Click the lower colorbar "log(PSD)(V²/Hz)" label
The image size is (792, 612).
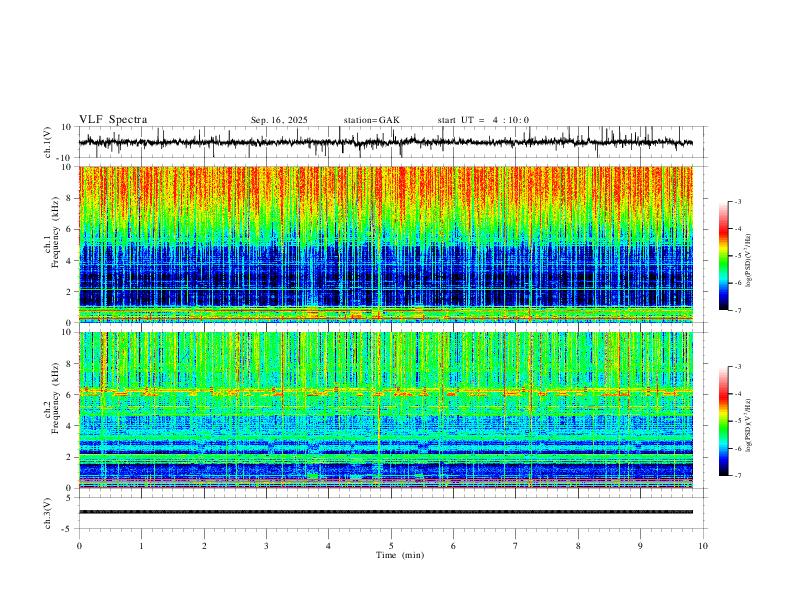click(749, 425)
